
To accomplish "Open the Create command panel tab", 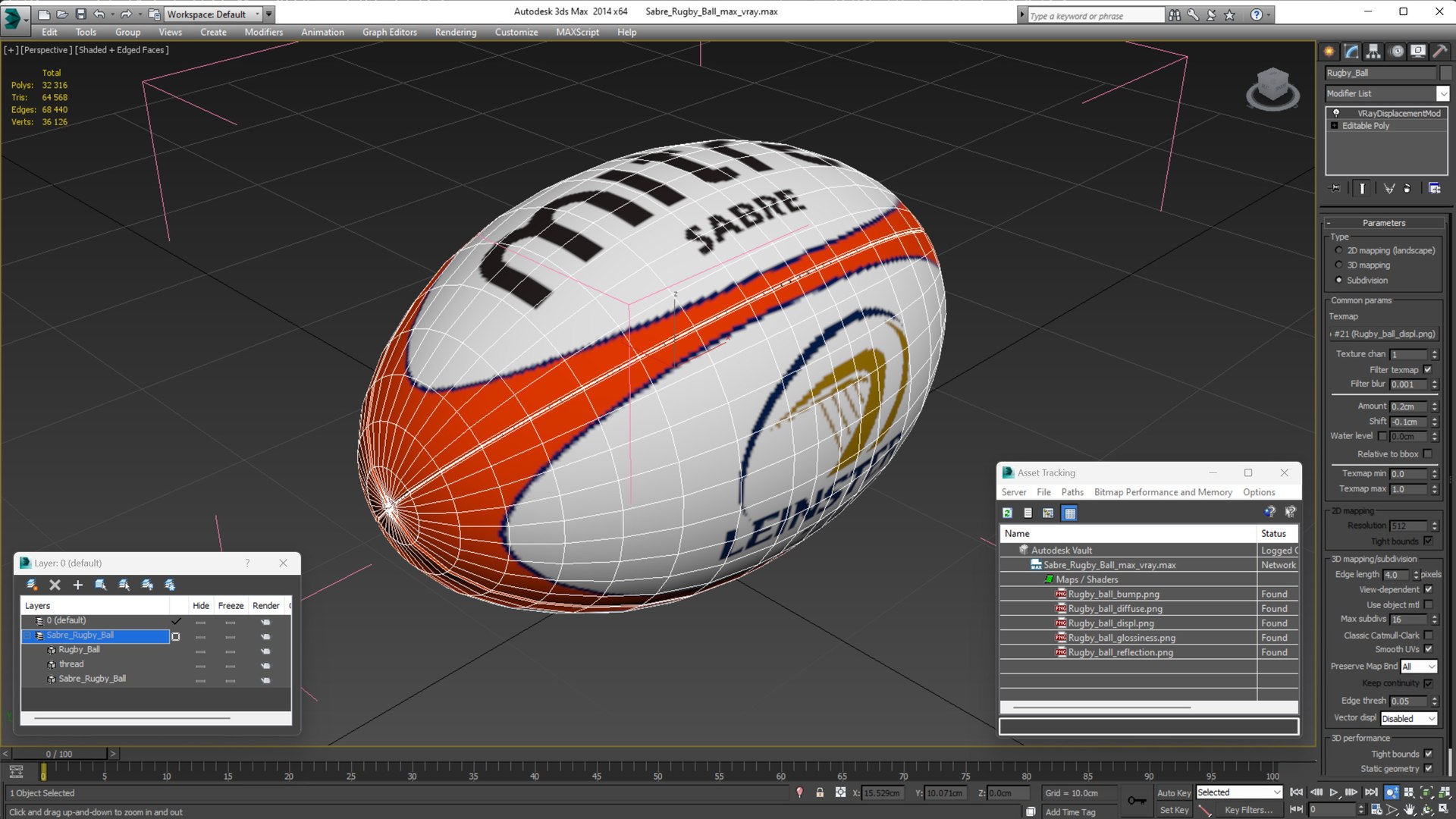I will [1329, 52].
